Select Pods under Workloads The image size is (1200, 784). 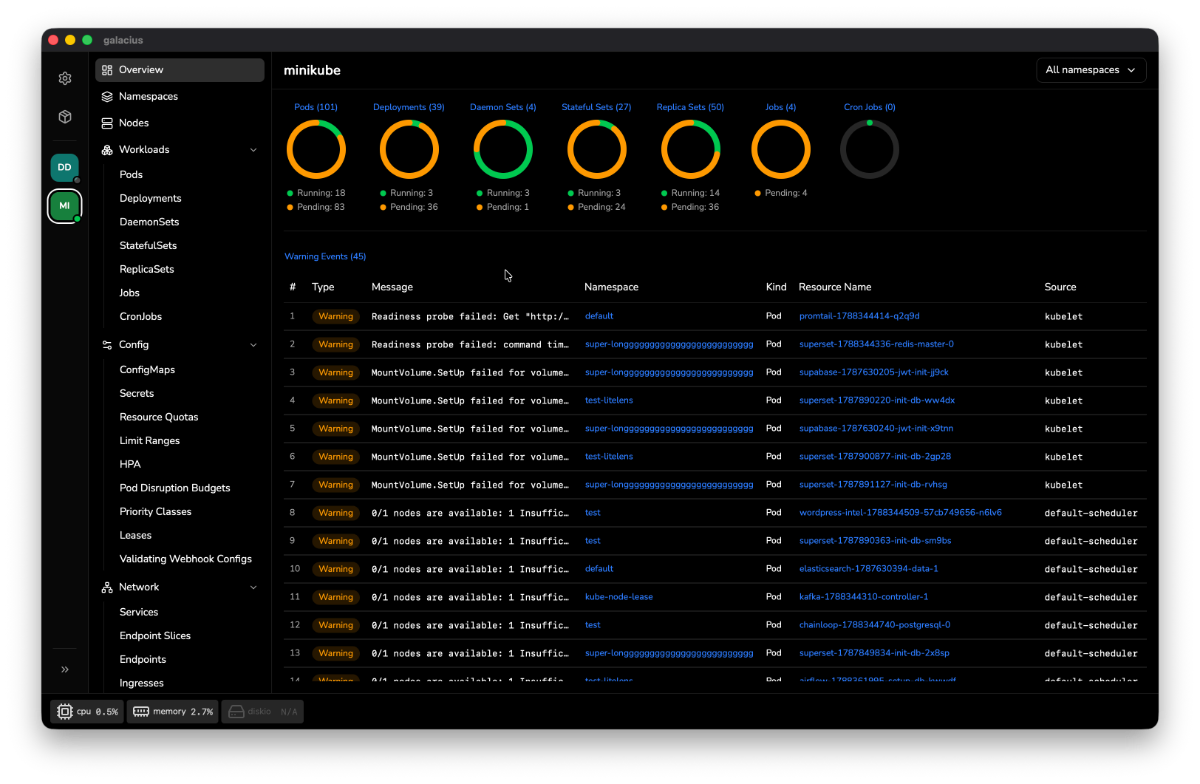tap(131, 174)
